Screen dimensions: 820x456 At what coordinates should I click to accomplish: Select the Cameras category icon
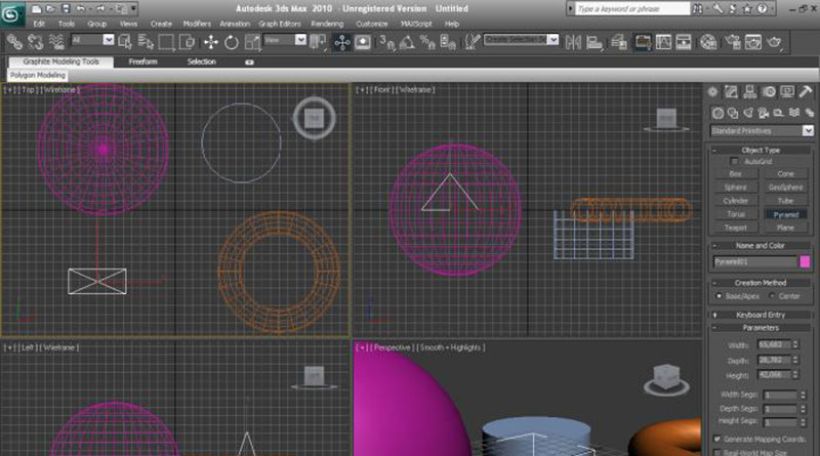tap(764, 112)
